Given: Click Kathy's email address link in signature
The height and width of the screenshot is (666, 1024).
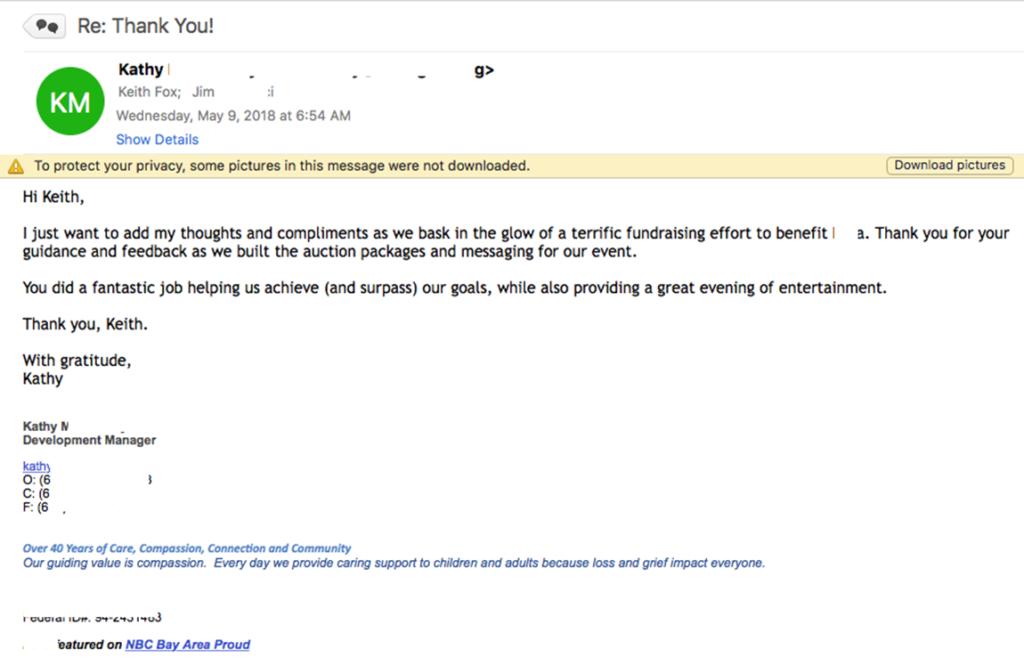Looking at the screenshot, I should 37,466.
